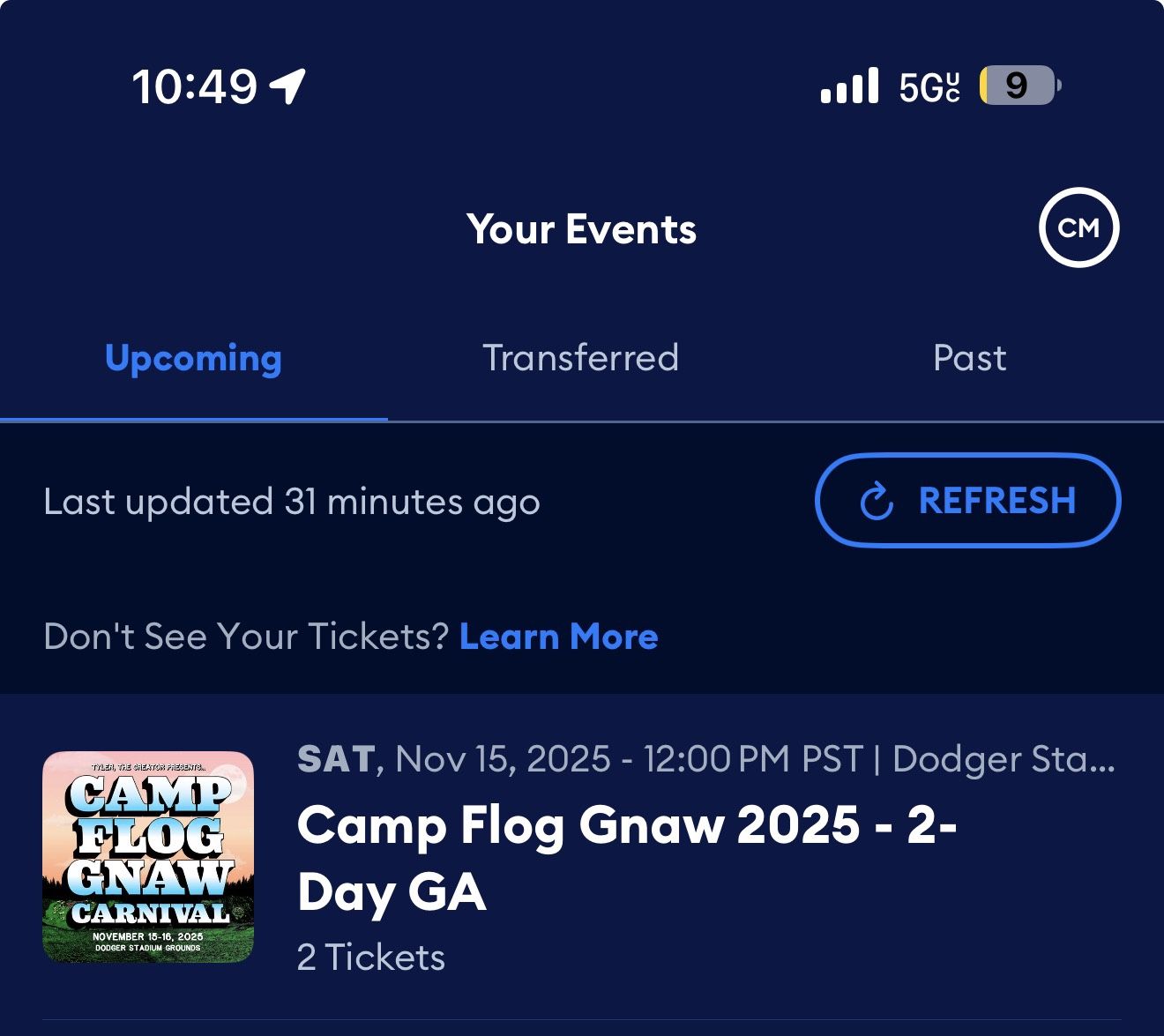Open the Past events tab
Screen dimensions: 1164x1036
click(968, 358)
